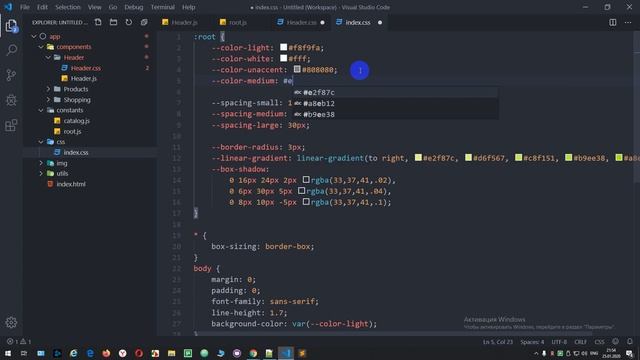Image resolution: width=640 pixels, height=360 pixels.
Task: Click the feedback smiley in status bar
Action: pyautogui.click(x=616, y=341)
